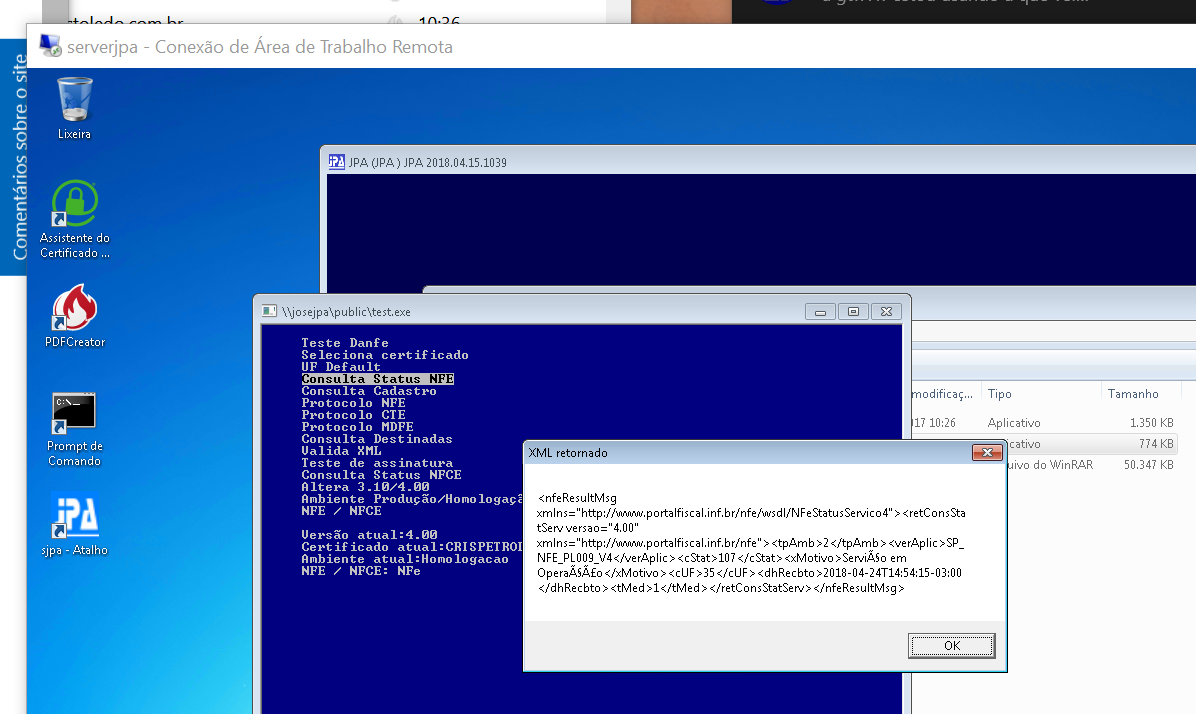
Task: Close the XML retornado dialog
Action: point(987,453)
